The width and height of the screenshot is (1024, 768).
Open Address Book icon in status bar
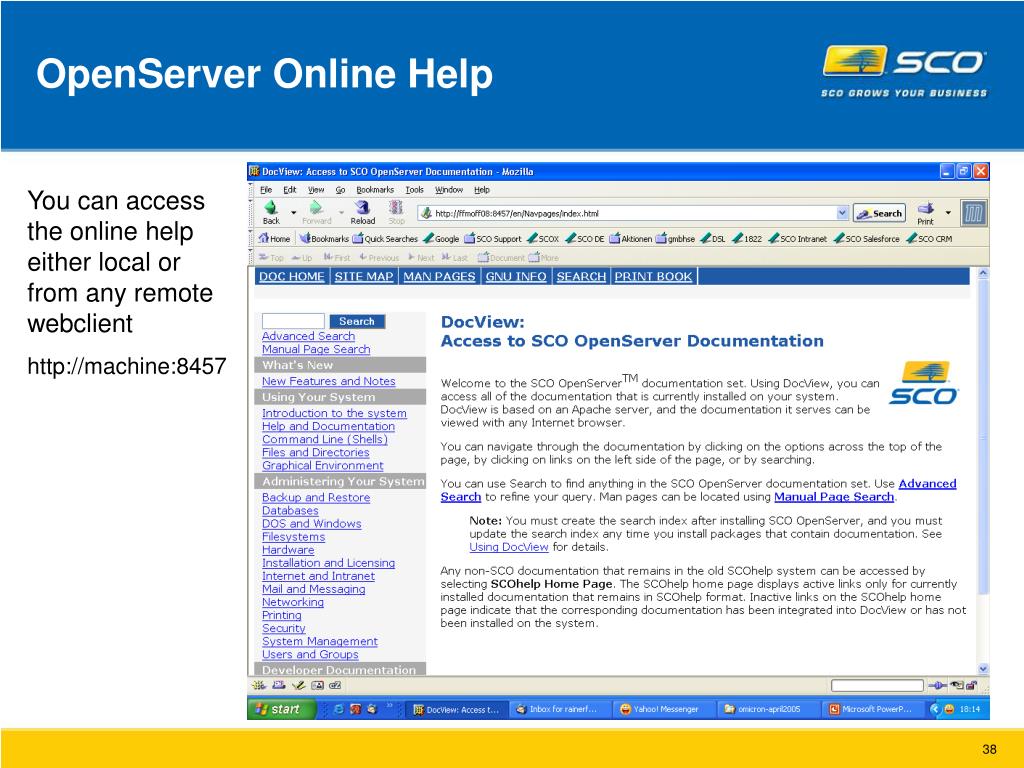pos(317,685)
